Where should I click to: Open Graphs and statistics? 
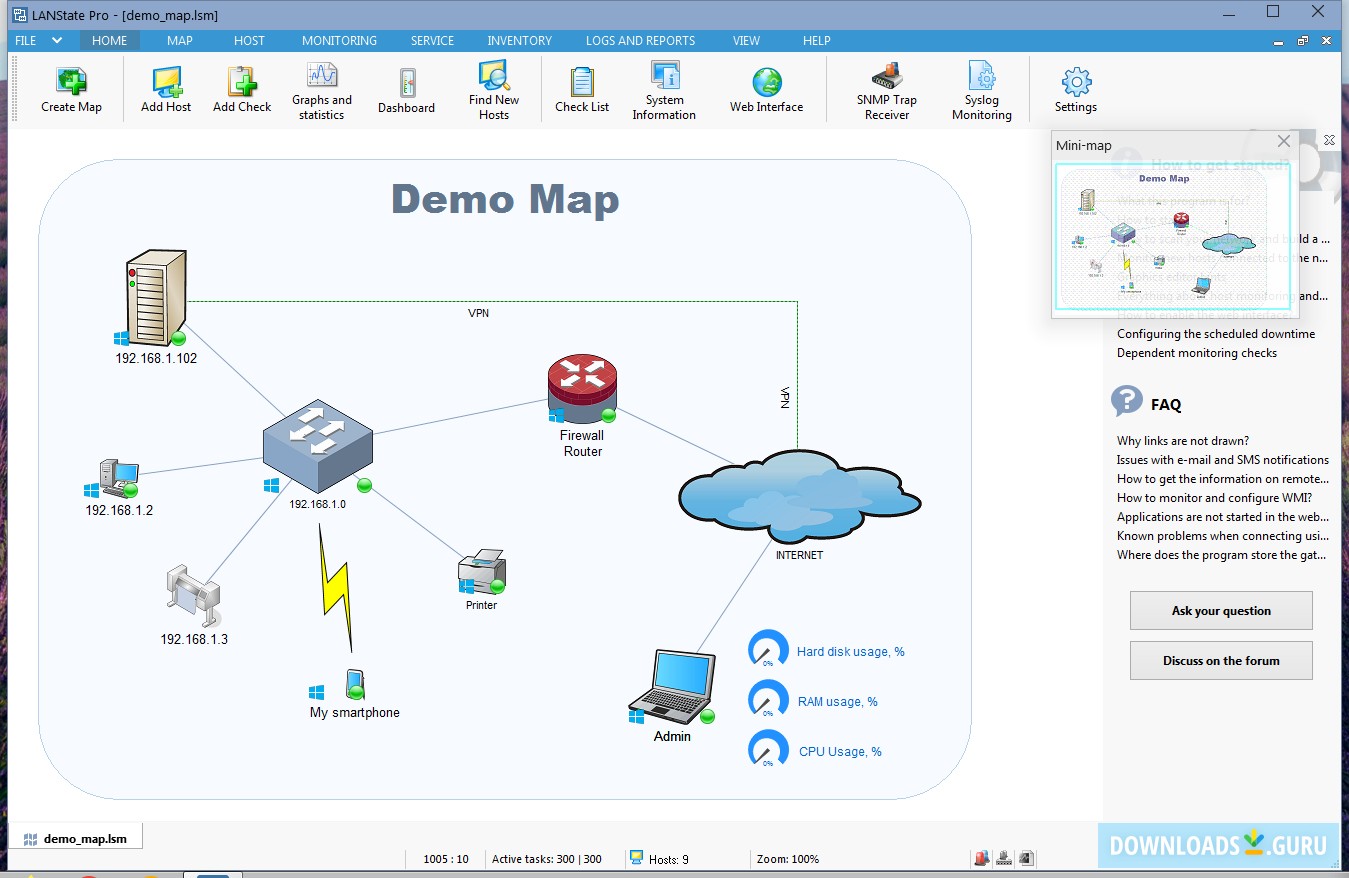coord(322,91)
